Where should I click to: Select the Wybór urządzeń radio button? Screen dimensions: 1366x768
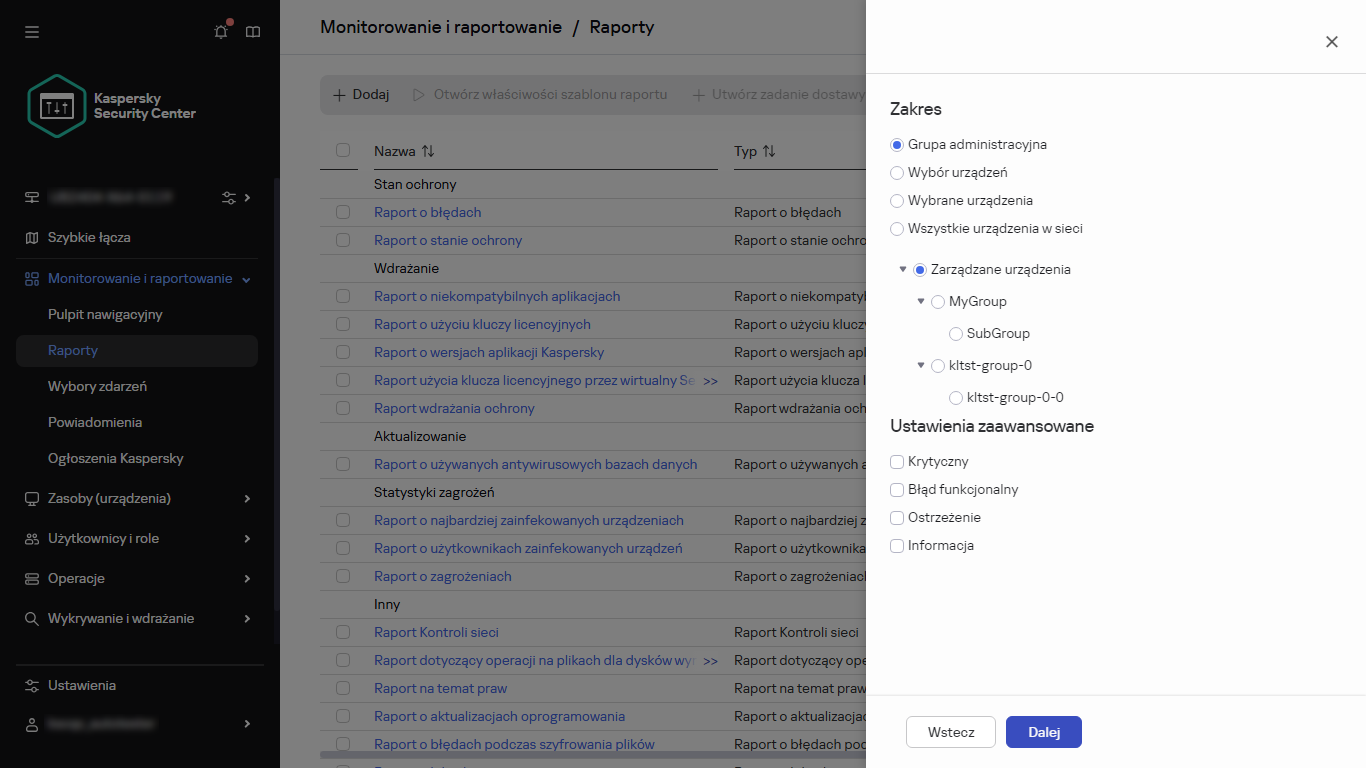(x=897, y=173)
